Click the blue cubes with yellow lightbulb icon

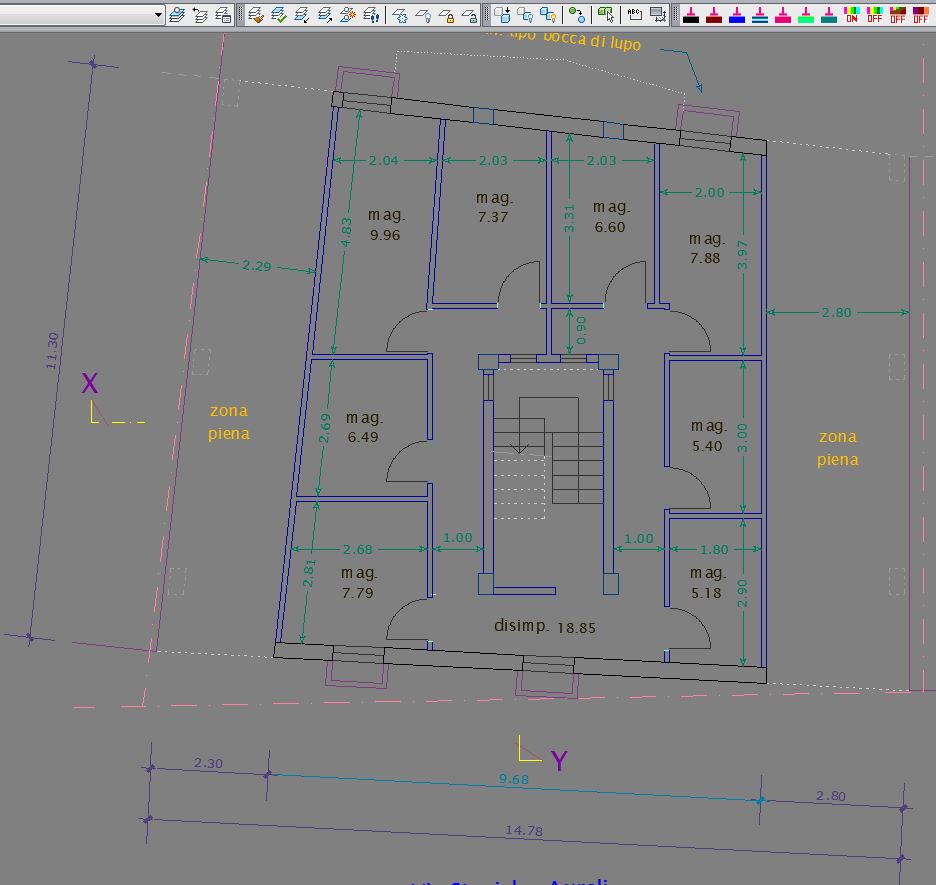point(548,14)
